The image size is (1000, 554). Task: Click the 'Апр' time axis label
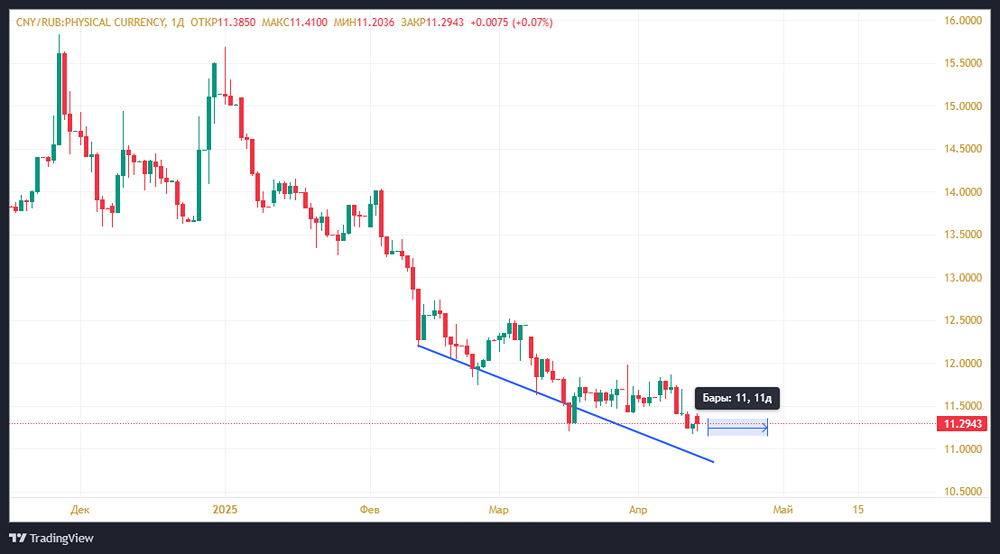click(x=637, y=510)
